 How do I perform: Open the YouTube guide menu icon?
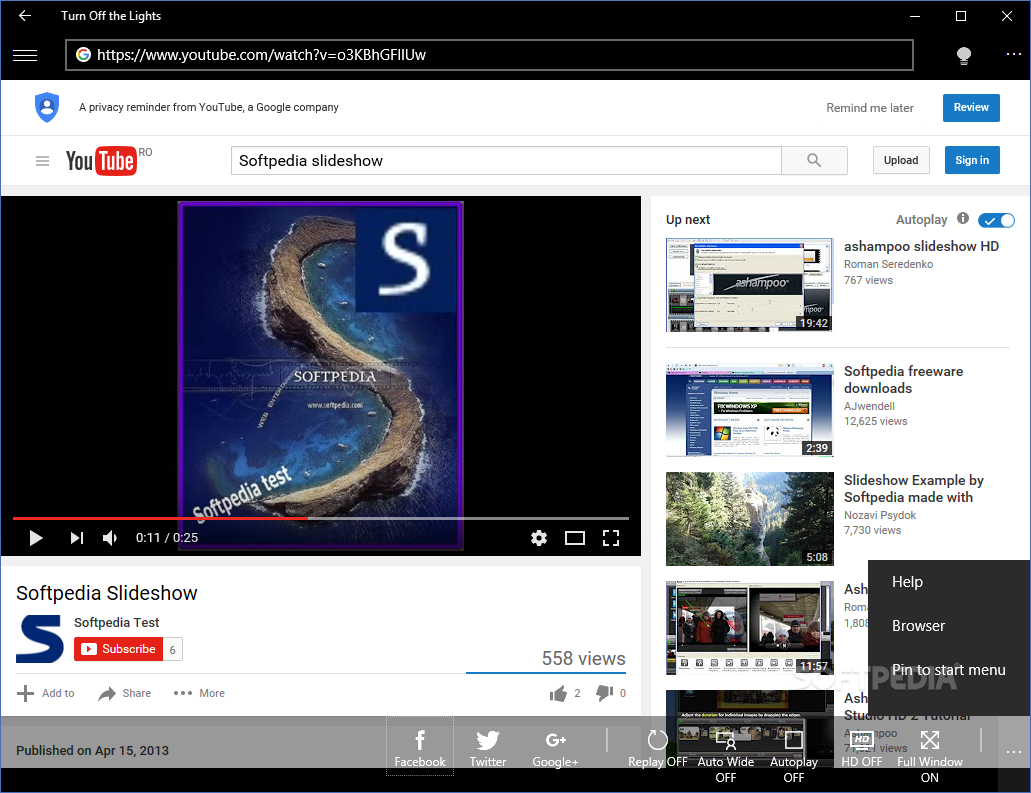coord(42,161)
